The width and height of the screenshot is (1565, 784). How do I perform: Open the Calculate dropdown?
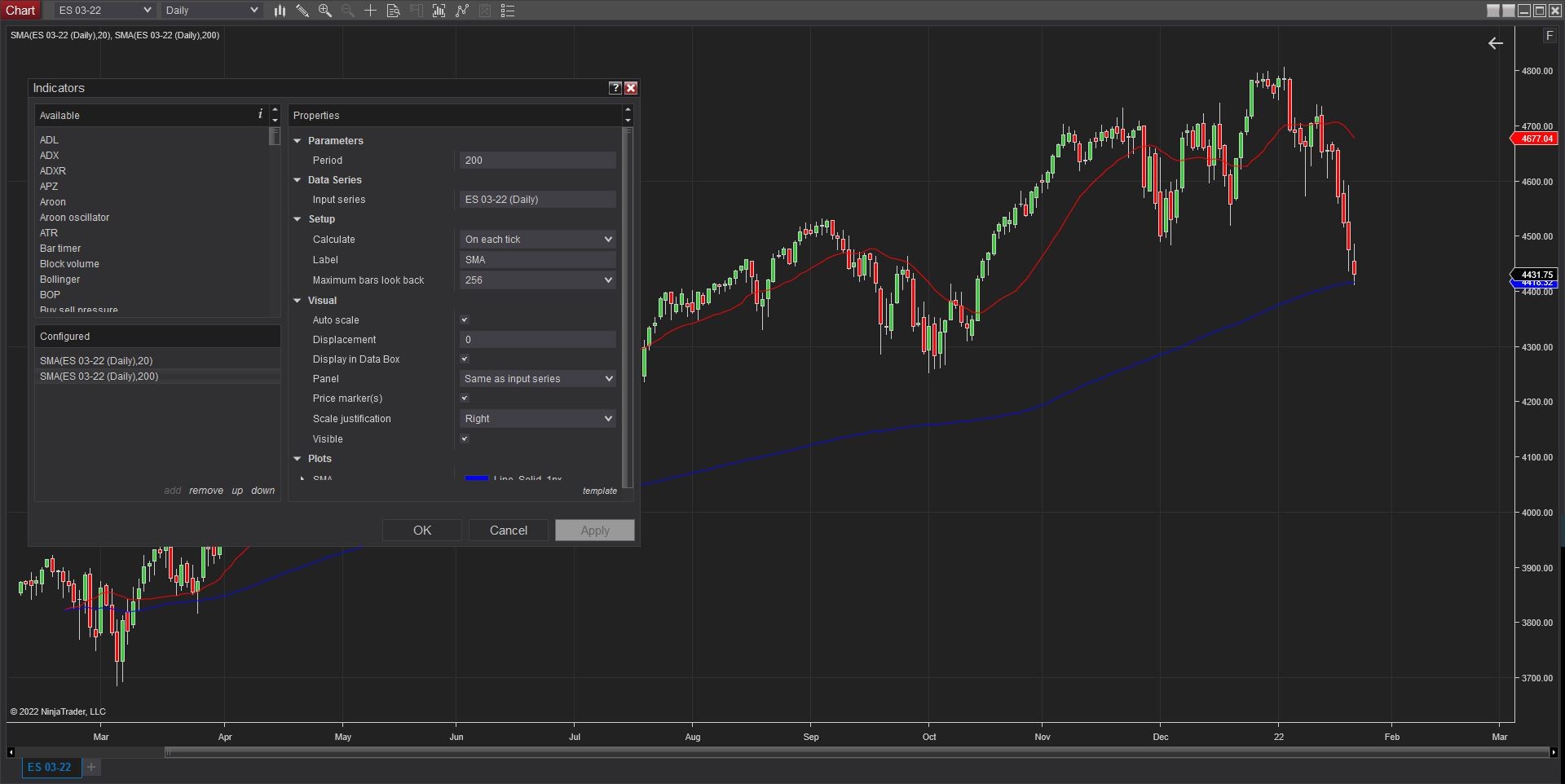click(x=537, y=240)
